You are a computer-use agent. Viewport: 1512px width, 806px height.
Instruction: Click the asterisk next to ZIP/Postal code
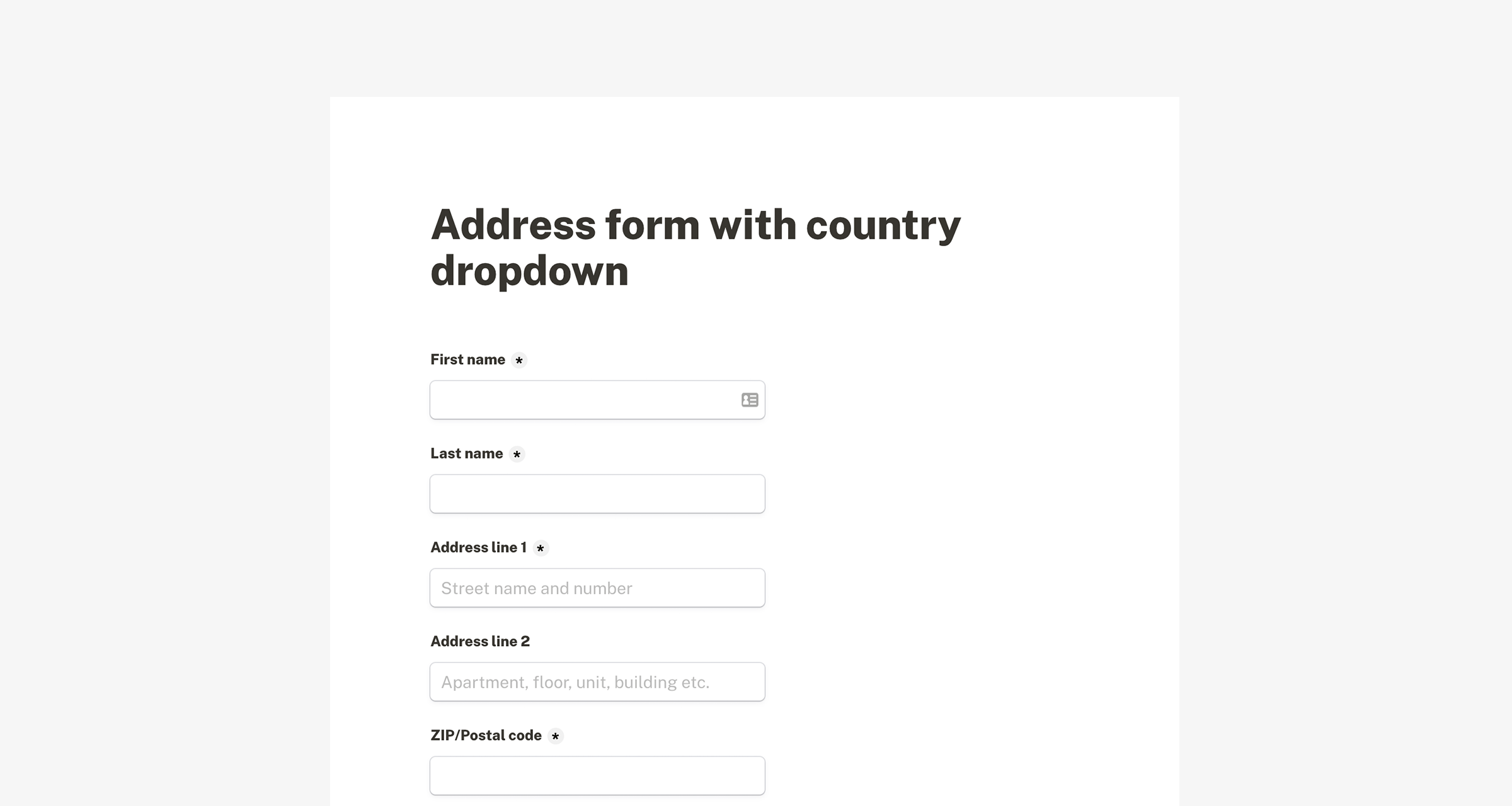coord(555,736)
